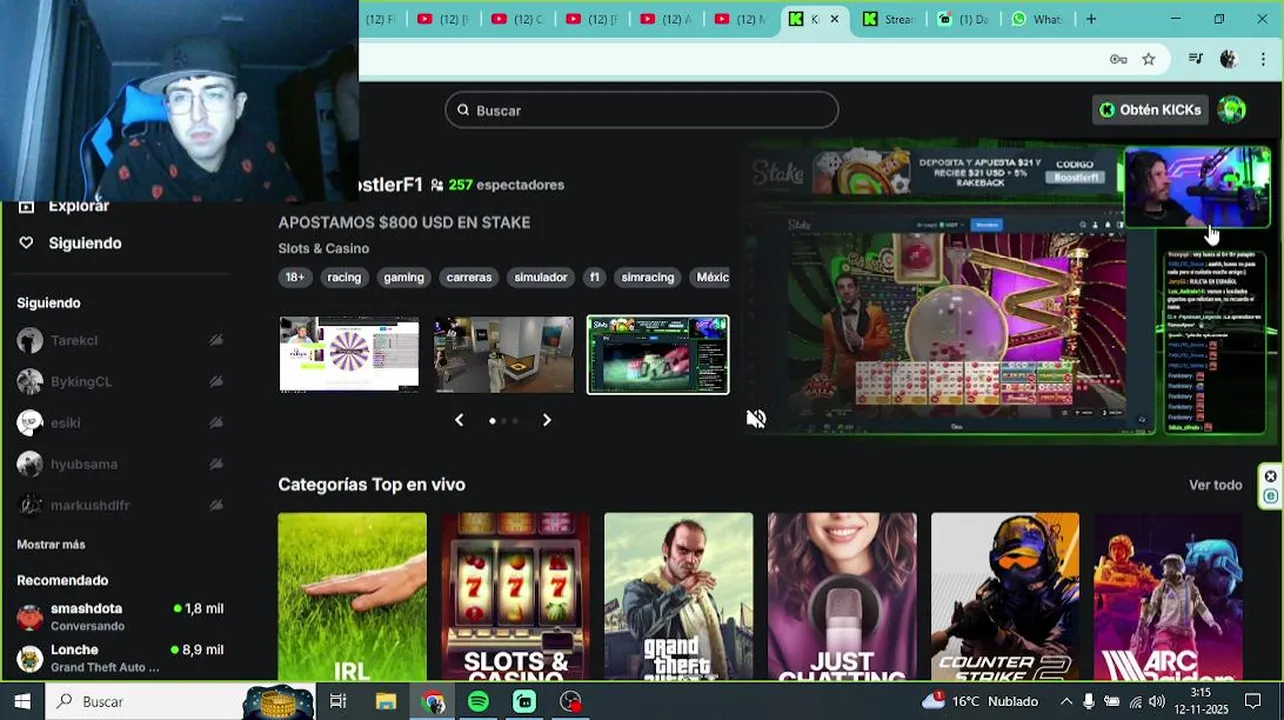Switch to the second Kick Stream tab
Screen dimensions: 1284x720
click(x=888, y=19)
